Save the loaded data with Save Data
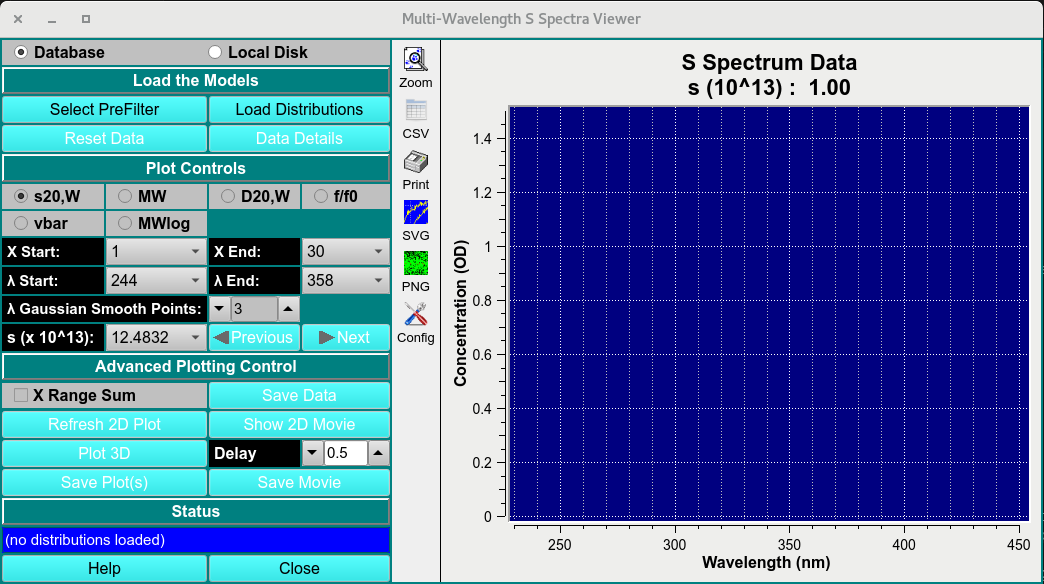1044x584 pixels. 298,395
